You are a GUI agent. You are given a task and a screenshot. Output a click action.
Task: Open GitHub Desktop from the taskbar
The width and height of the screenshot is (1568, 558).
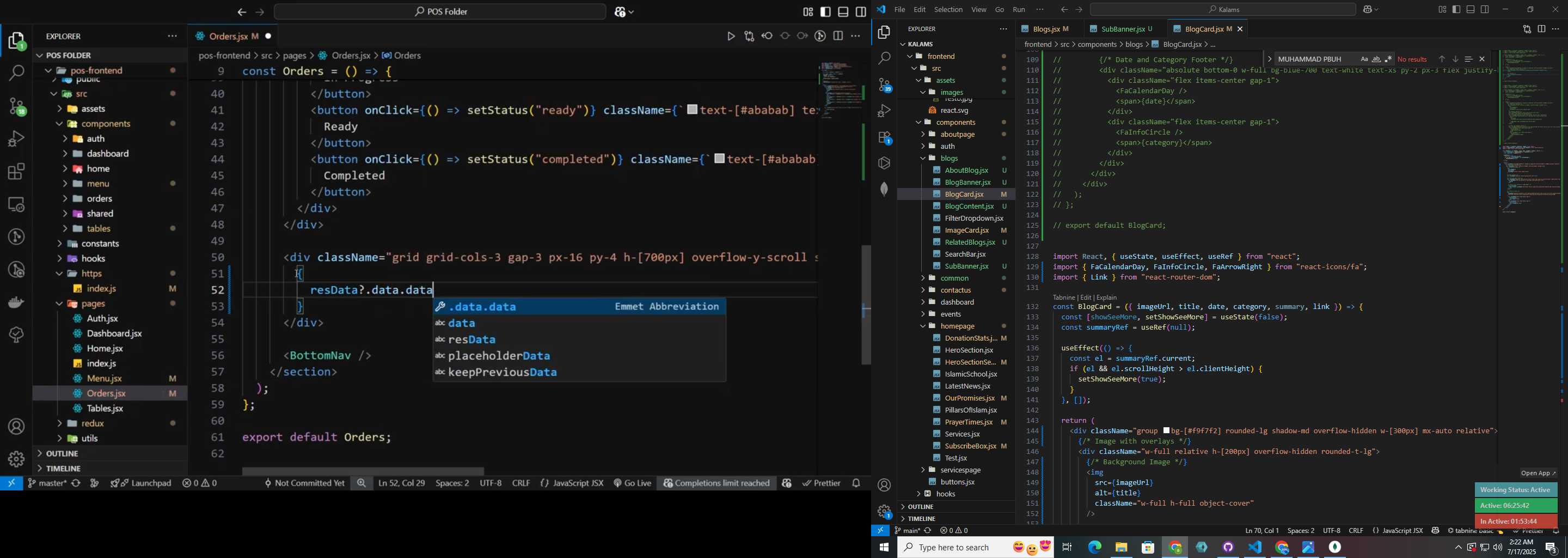[x=1228, y=547]
